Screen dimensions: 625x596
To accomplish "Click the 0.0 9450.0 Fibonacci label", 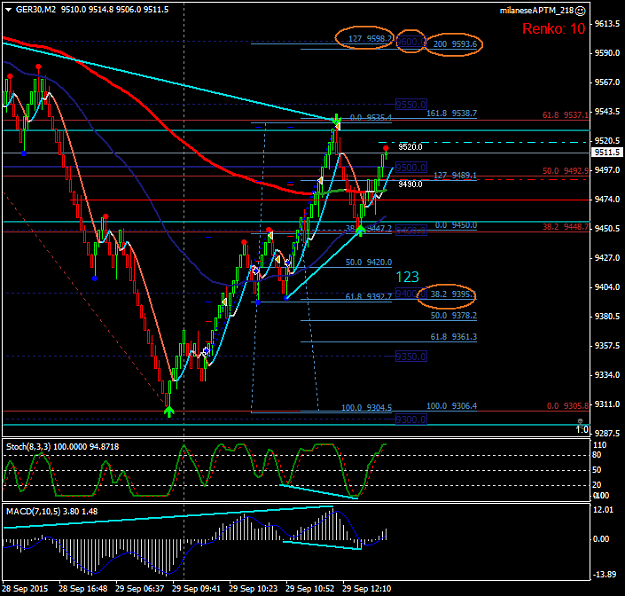I will point(456,225).
